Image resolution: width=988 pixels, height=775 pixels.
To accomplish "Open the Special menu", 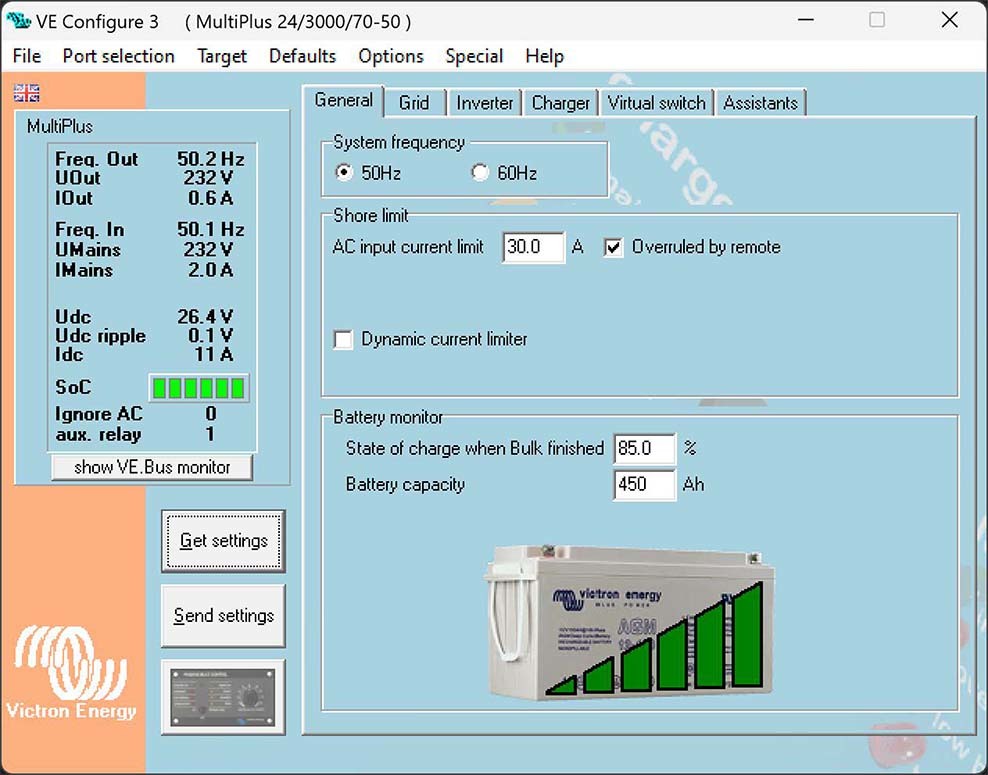I will pos(474,56).
